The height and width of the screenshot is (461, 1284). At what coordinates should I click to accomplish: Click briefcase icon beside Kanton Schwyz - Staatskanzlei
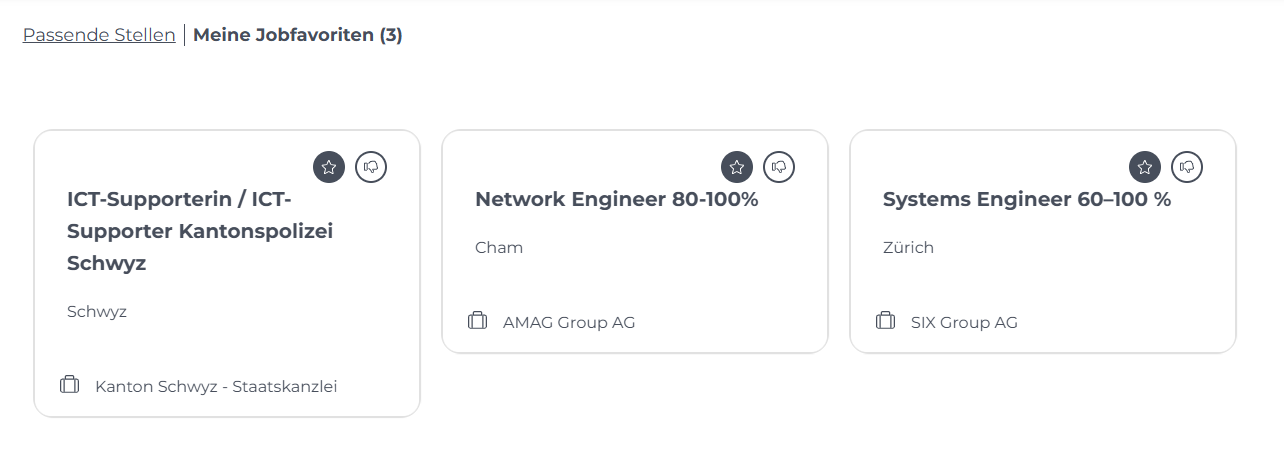tap(69, 384)
